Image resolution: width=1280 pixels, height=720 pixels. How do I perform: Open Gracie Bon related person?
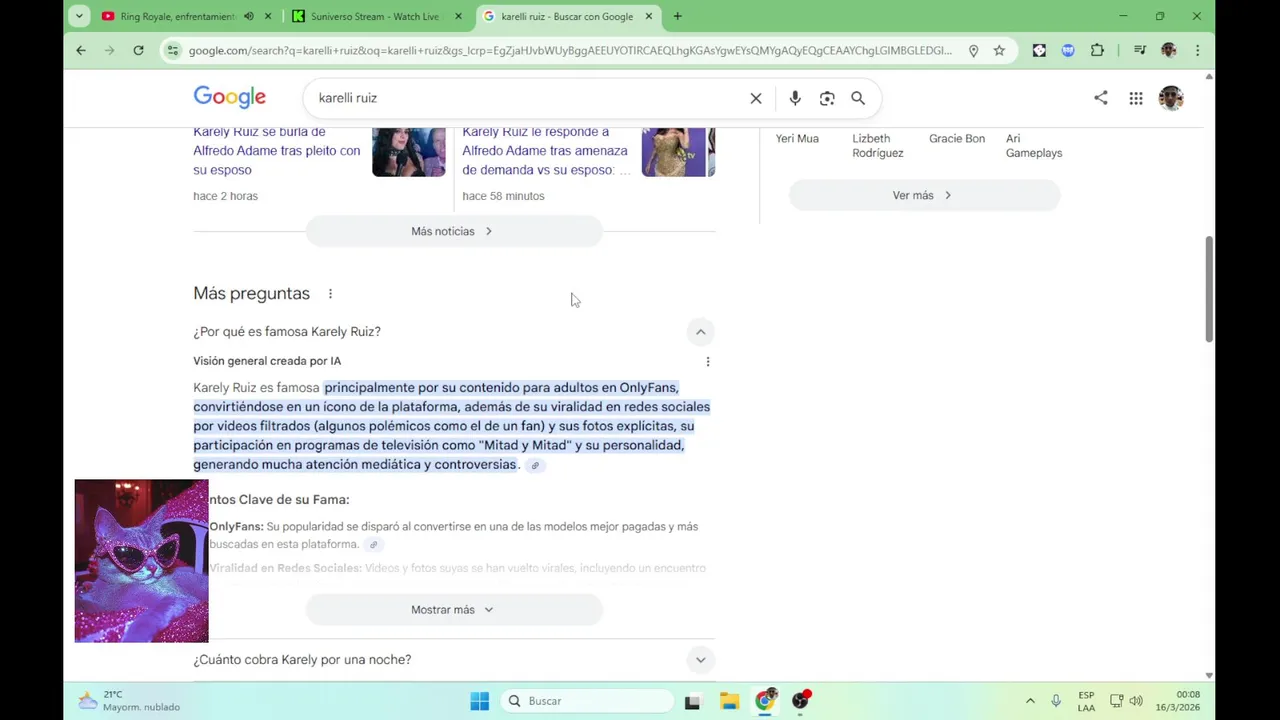point(957,139)
